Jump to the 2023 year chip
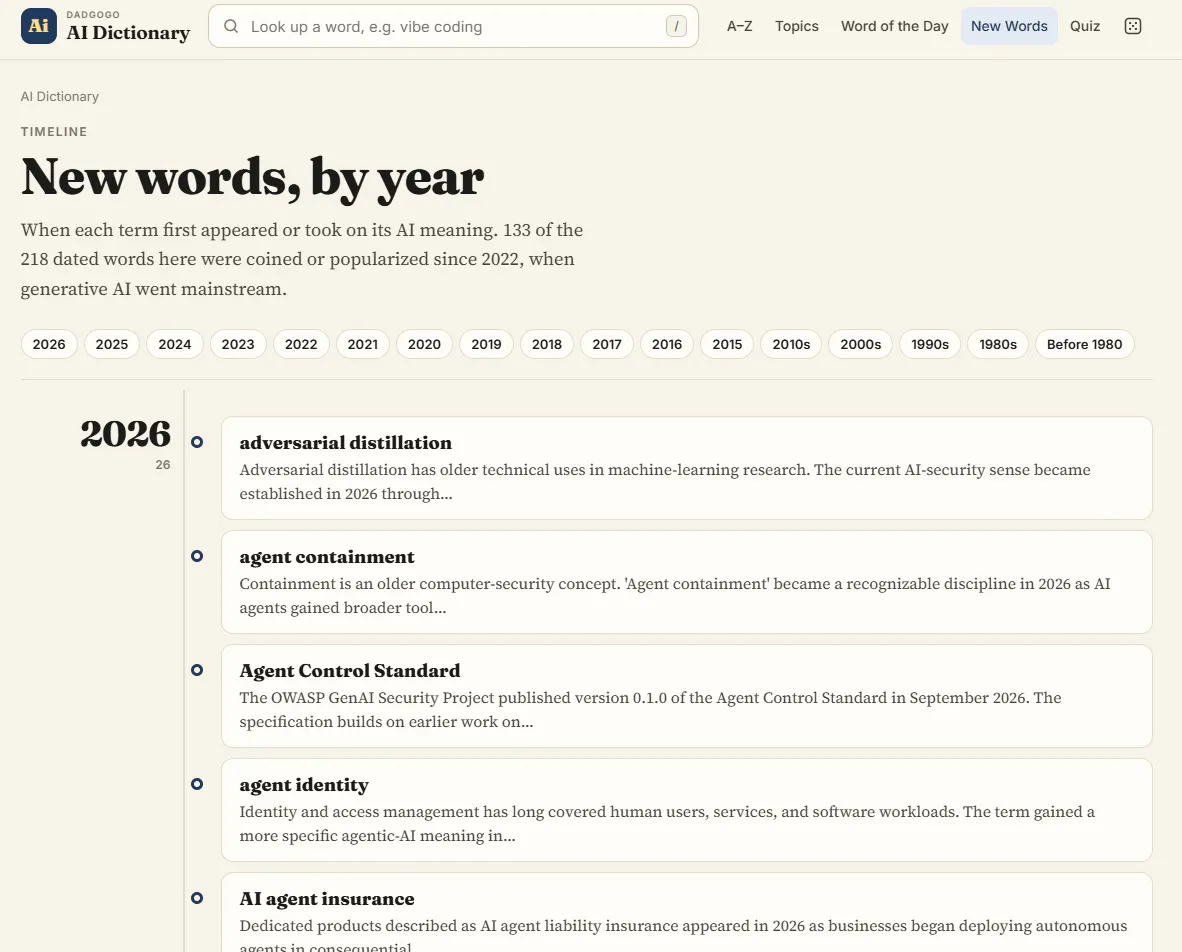This screenshot has height=952, width=1182. coord(238,344)
